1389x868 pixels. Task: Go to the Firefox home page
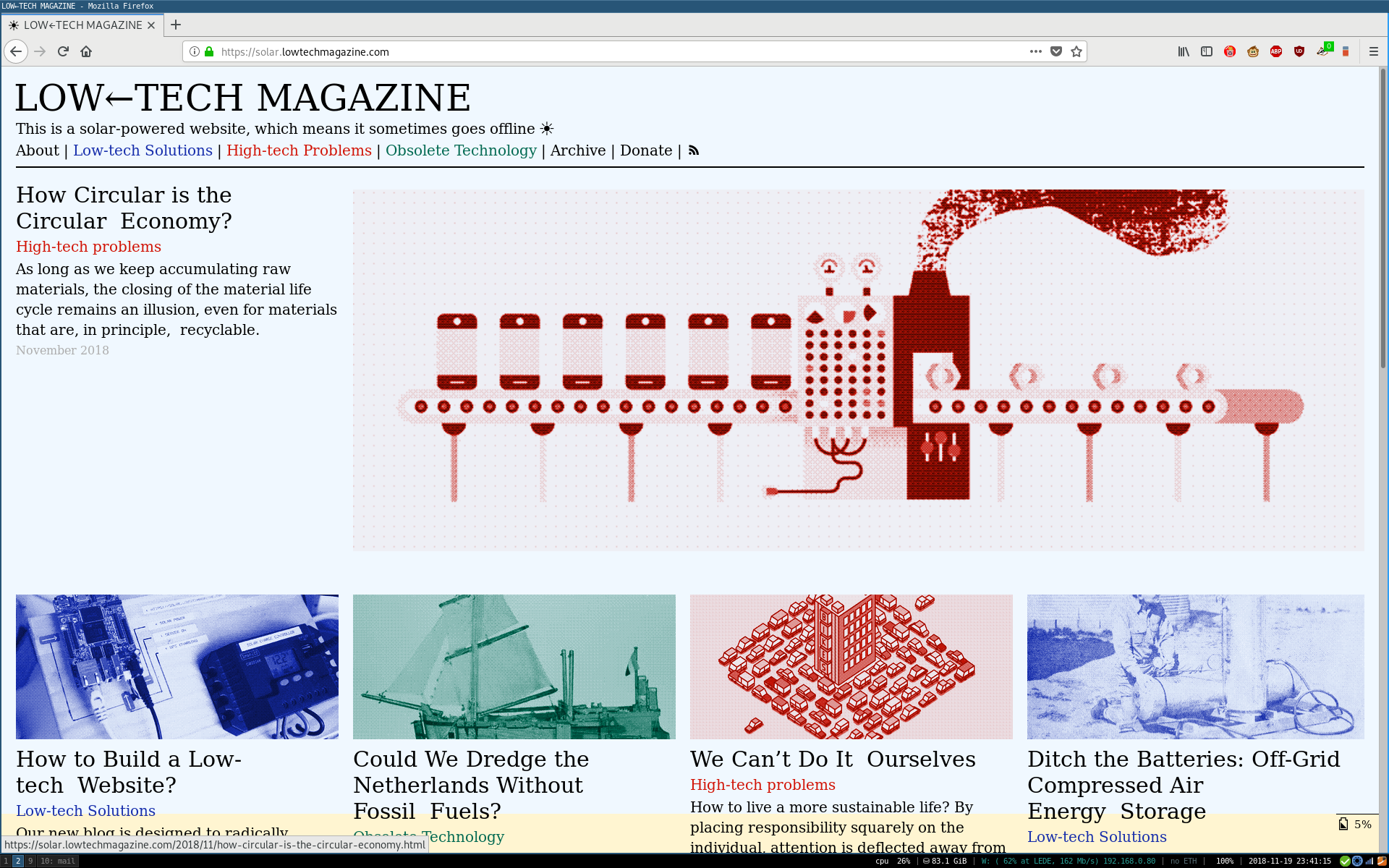tap(86, 51)
